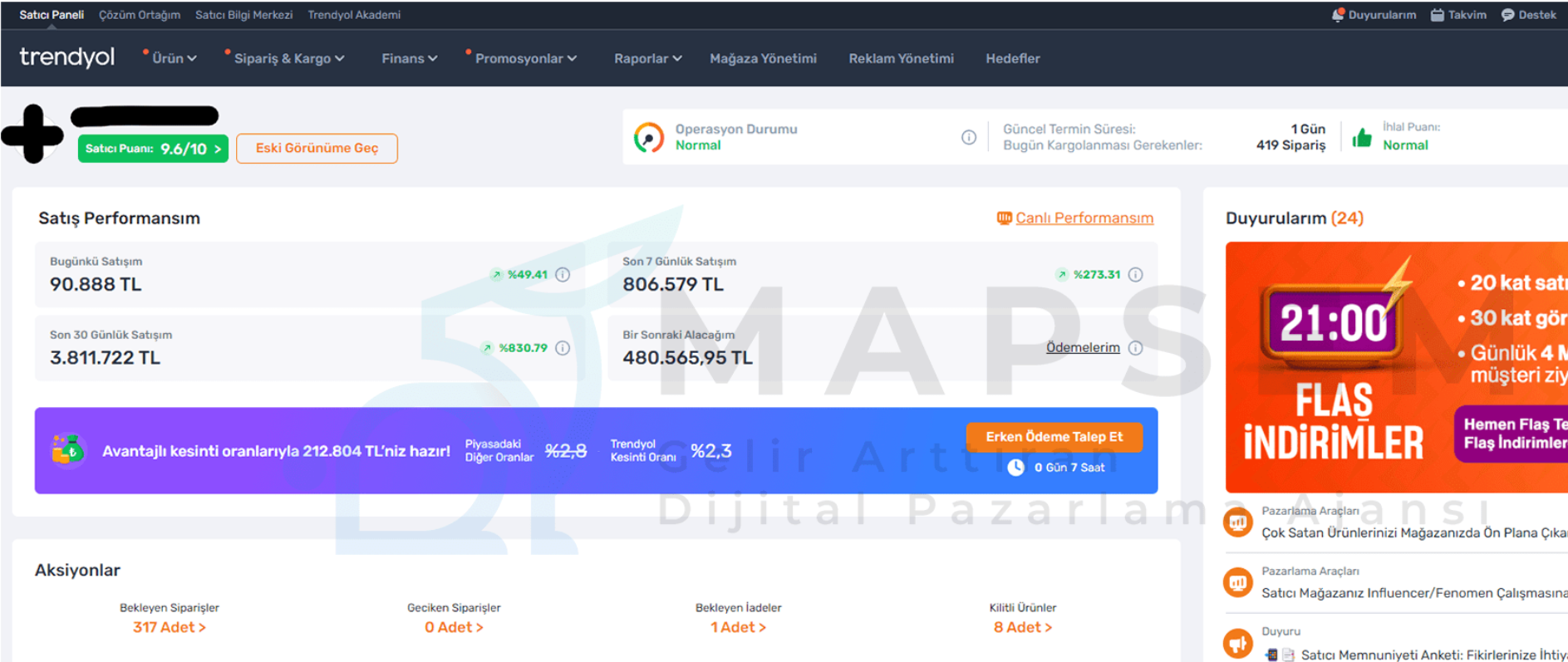1568x662 pixels.
Task: Open the info icon next to Ödemelerim
Action: click(1135, 348)
